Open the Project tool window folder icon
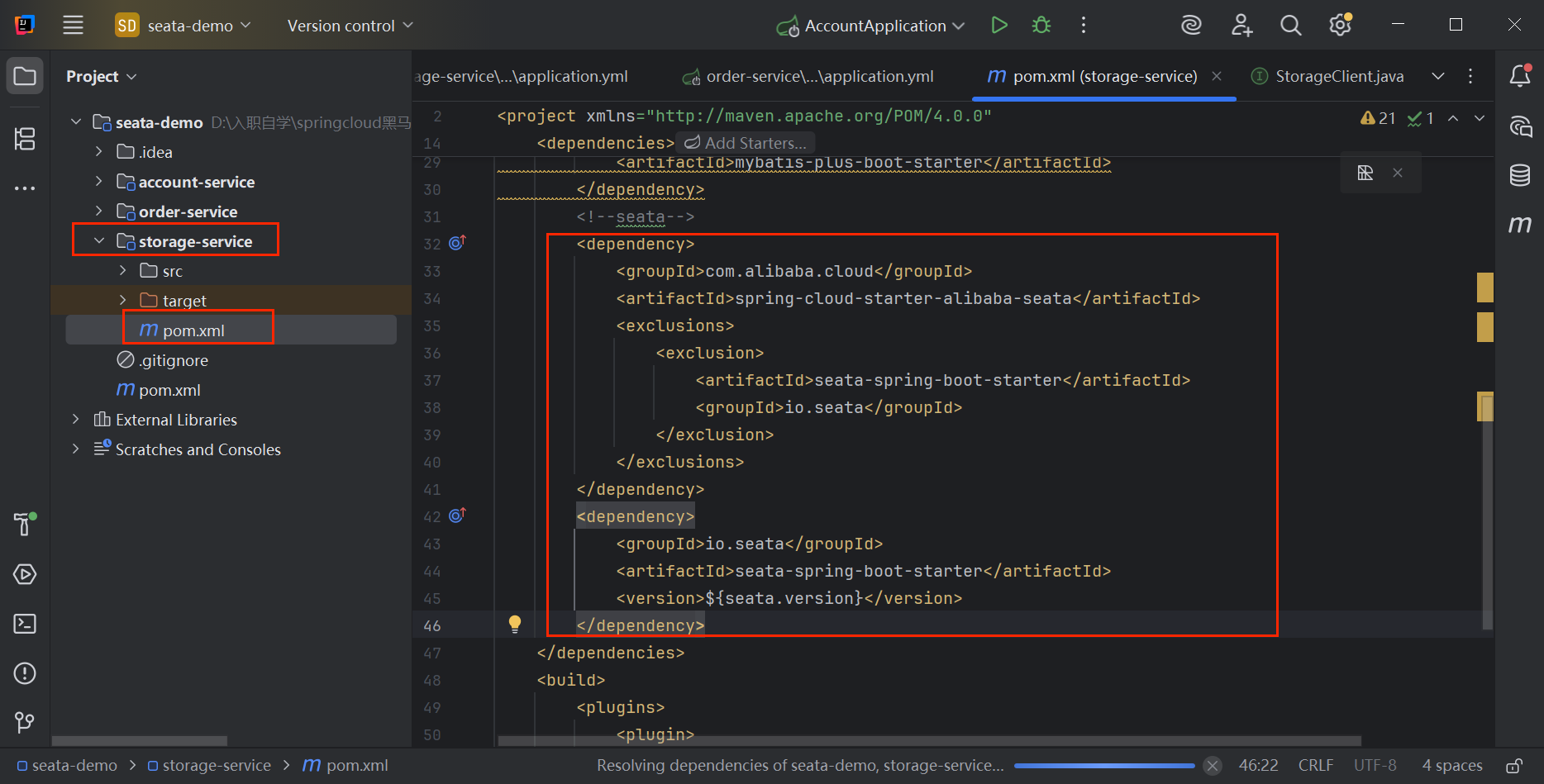The width and height of the screenshot is (1544, 784). point(25,77)
